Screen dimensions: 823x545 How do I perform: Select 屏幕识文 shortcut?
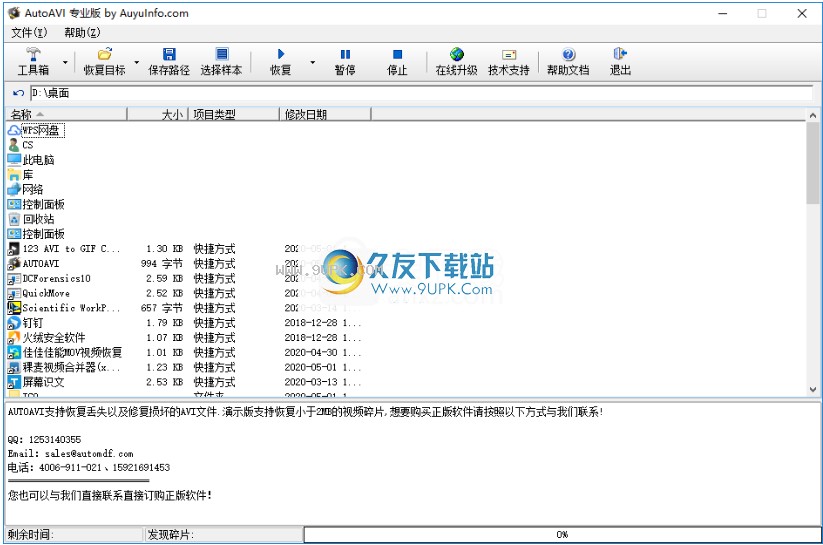[x=36, y=382]
